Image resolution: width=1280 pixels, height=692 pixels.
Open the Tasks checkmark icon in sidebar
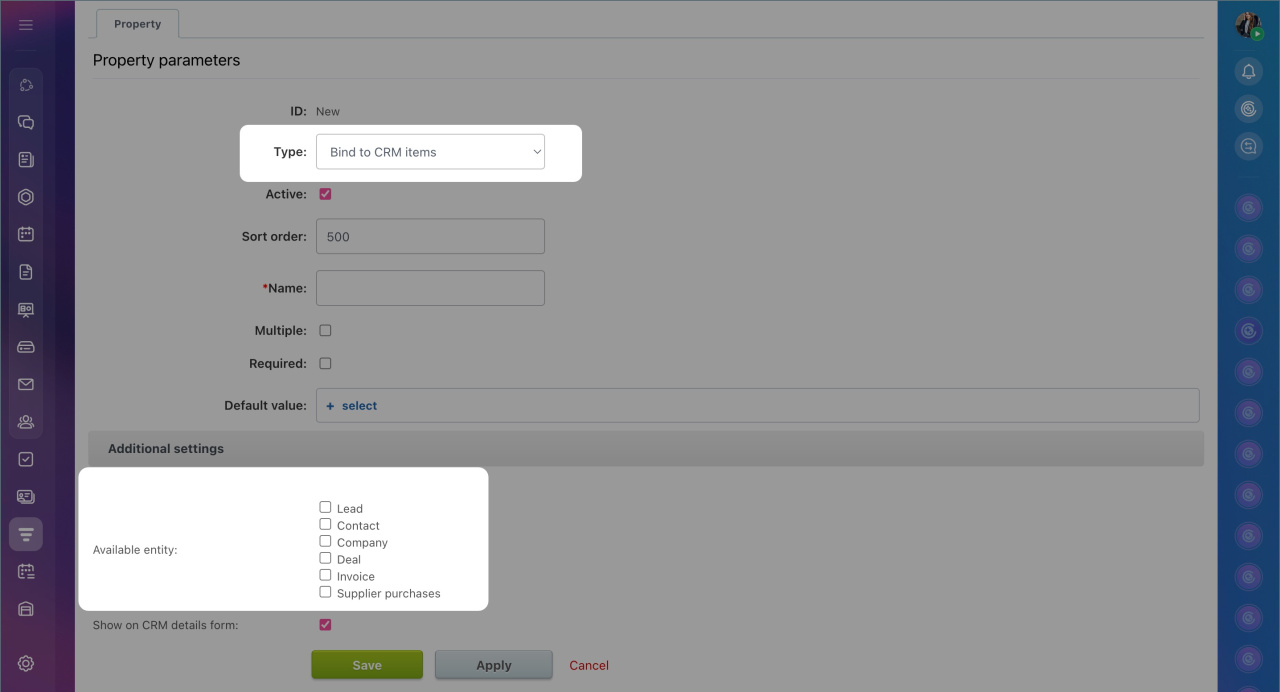pos(26,459)
